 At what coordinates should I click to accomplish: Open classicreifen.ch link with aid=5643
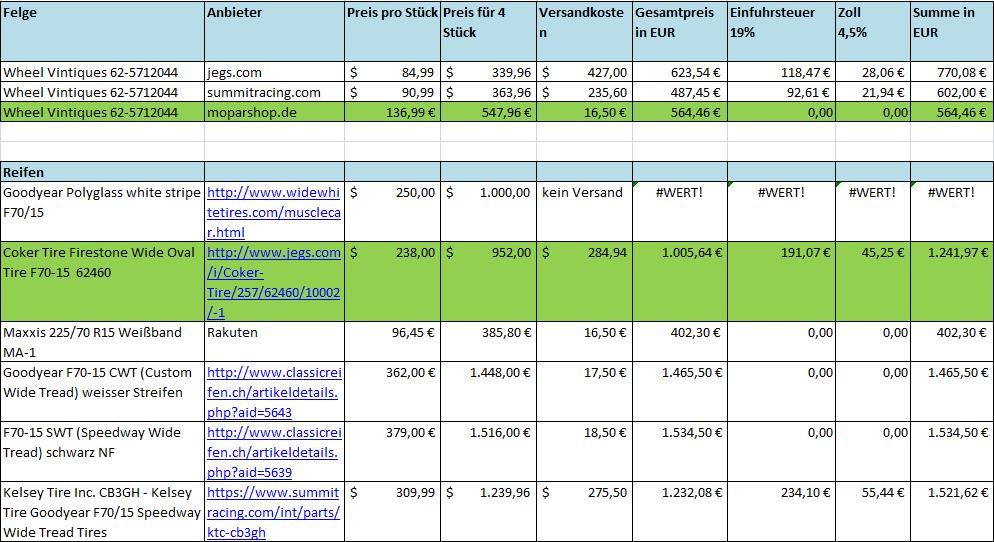tap(274, 392)
